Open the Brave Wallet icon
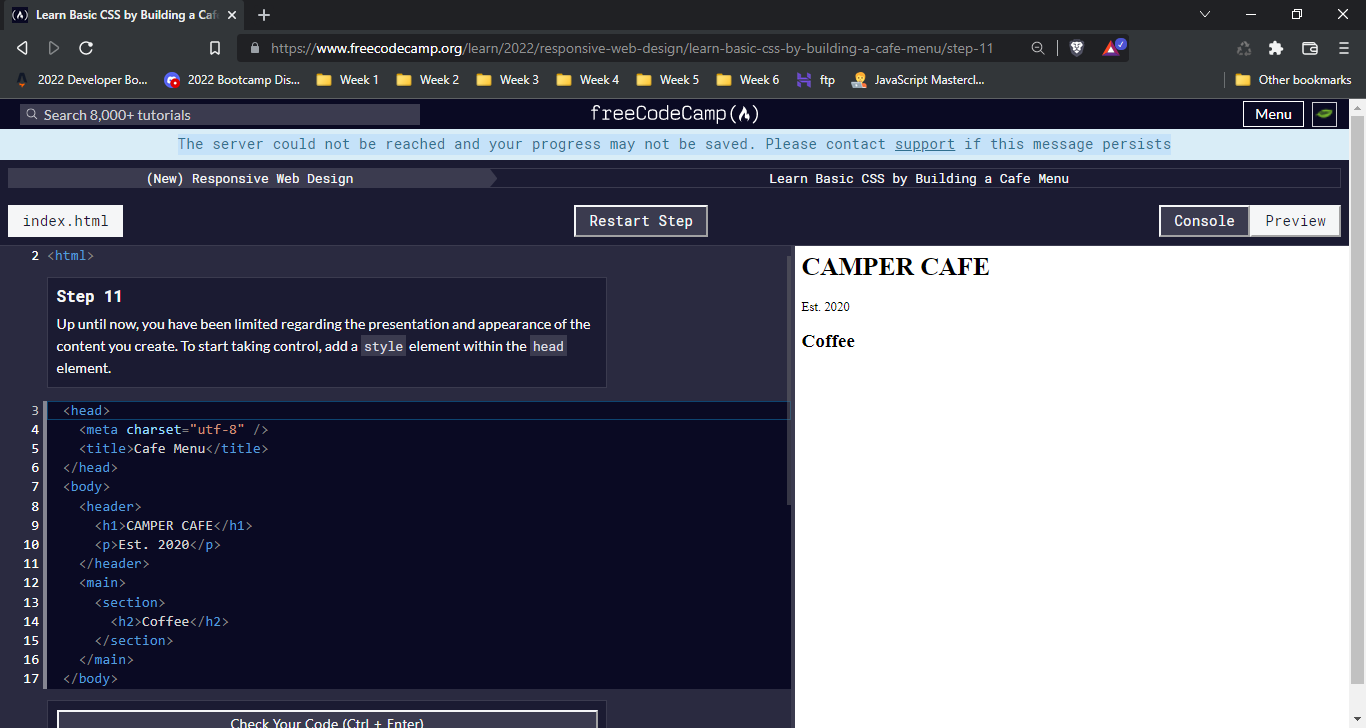The image size is (1366, 728). pos(1311,47)
